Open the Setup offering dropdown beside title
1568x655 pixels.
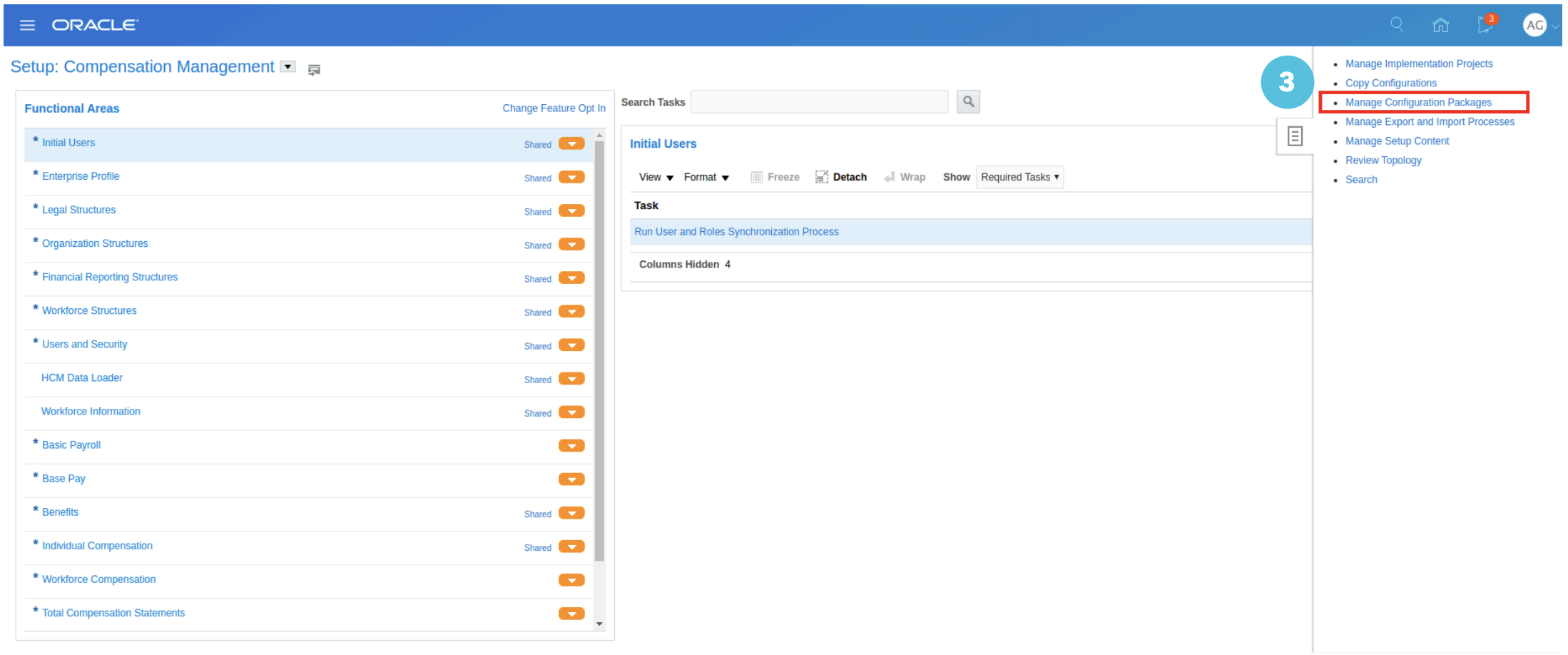point(288,66)
